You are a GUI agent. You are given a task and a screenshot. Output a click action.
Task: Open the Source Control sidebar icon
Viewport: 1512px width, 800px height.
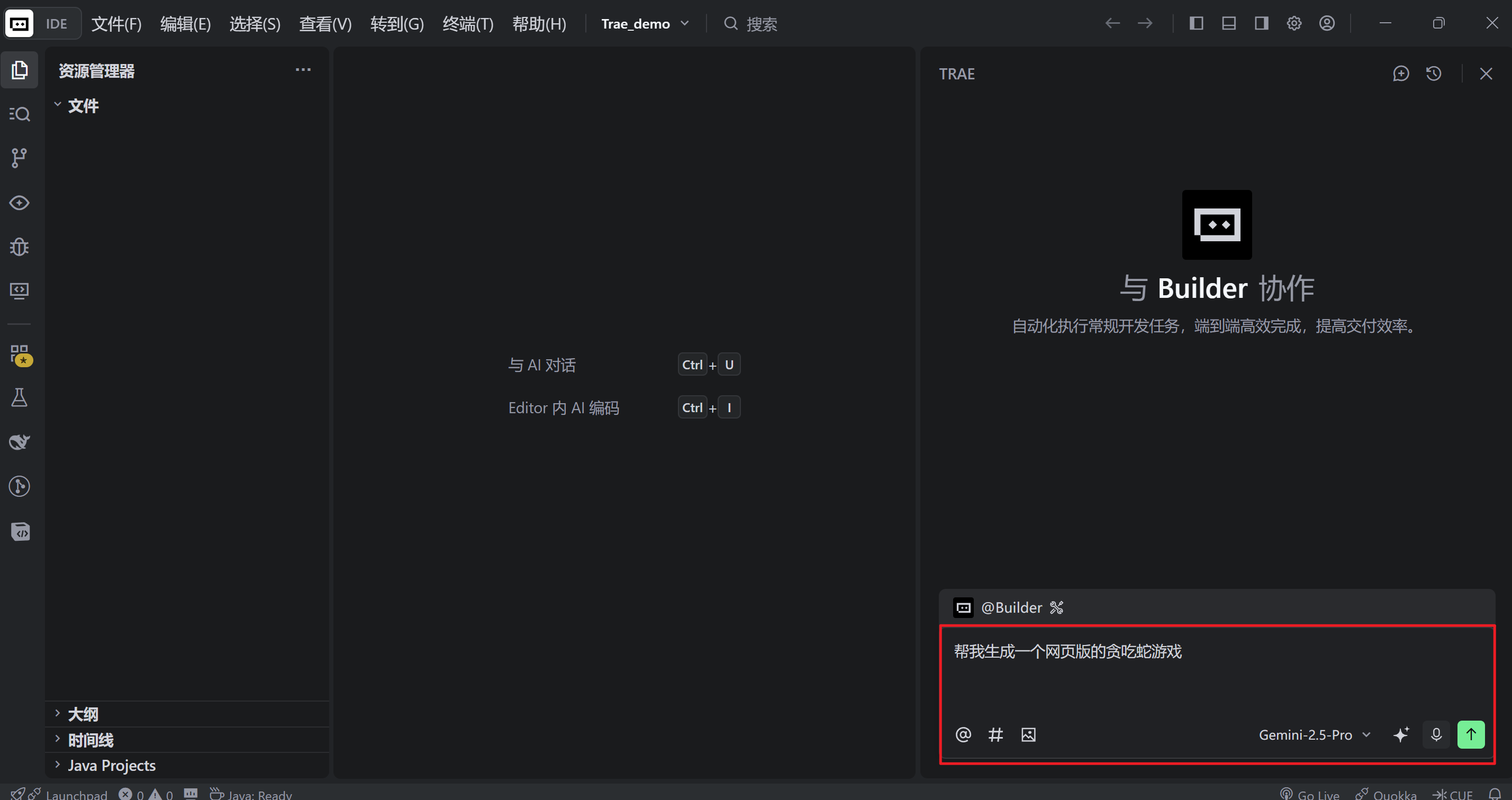(20, 158)
